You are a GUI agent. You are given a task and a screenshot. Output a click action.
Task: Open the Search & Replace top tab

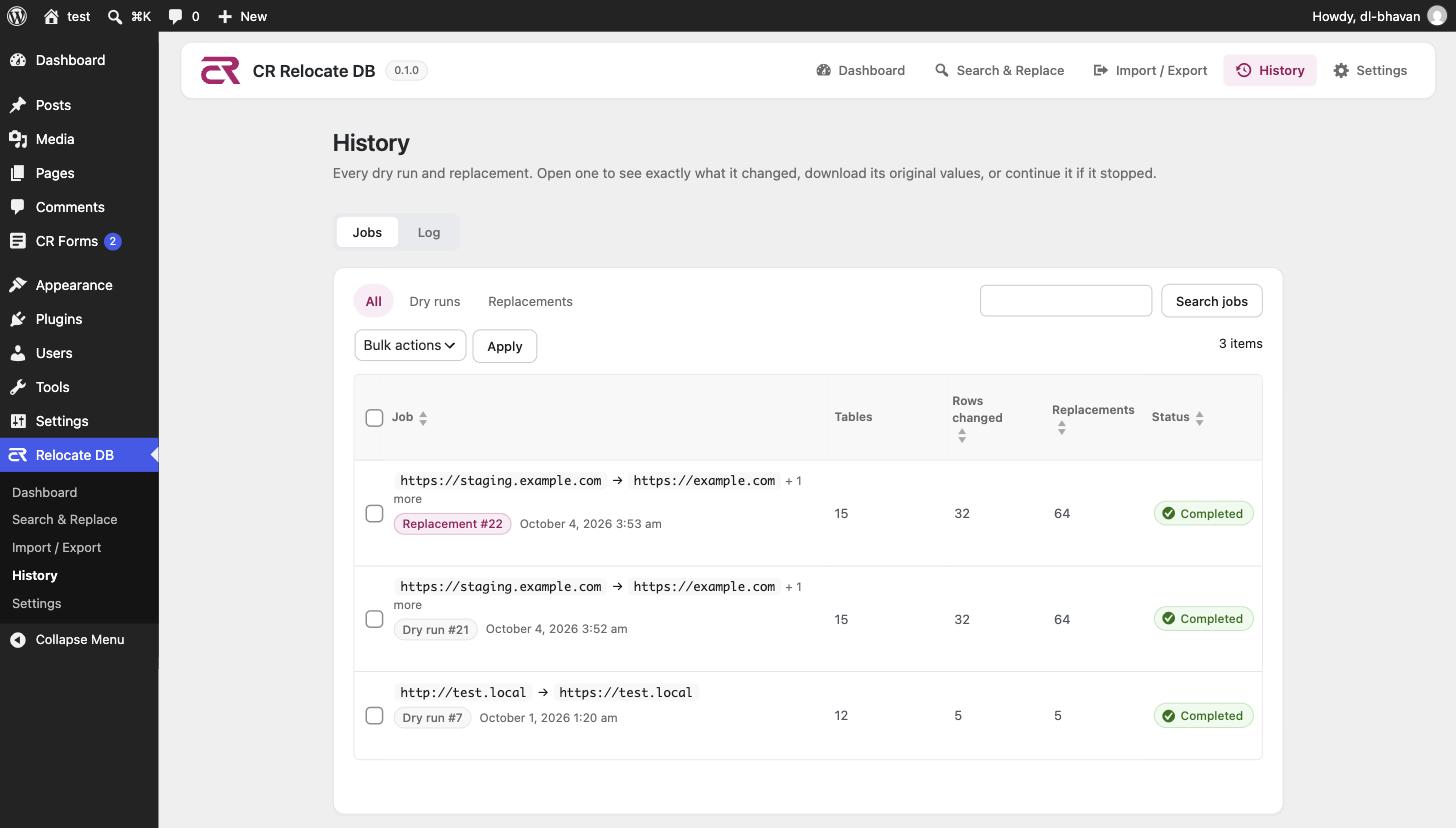point(999,70)
